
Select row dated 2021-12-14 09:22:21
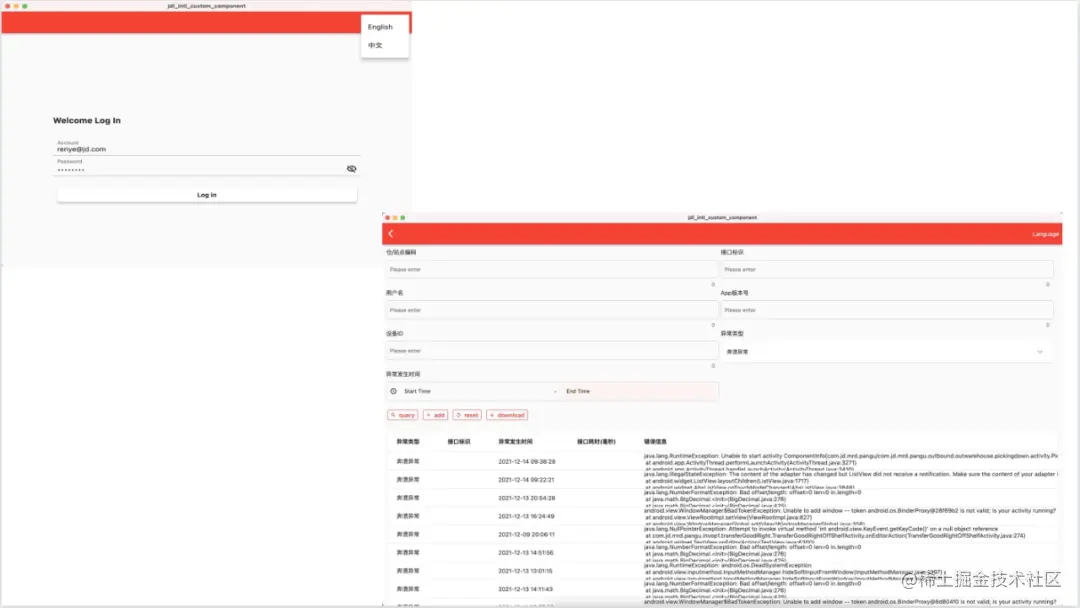(722, 479)
